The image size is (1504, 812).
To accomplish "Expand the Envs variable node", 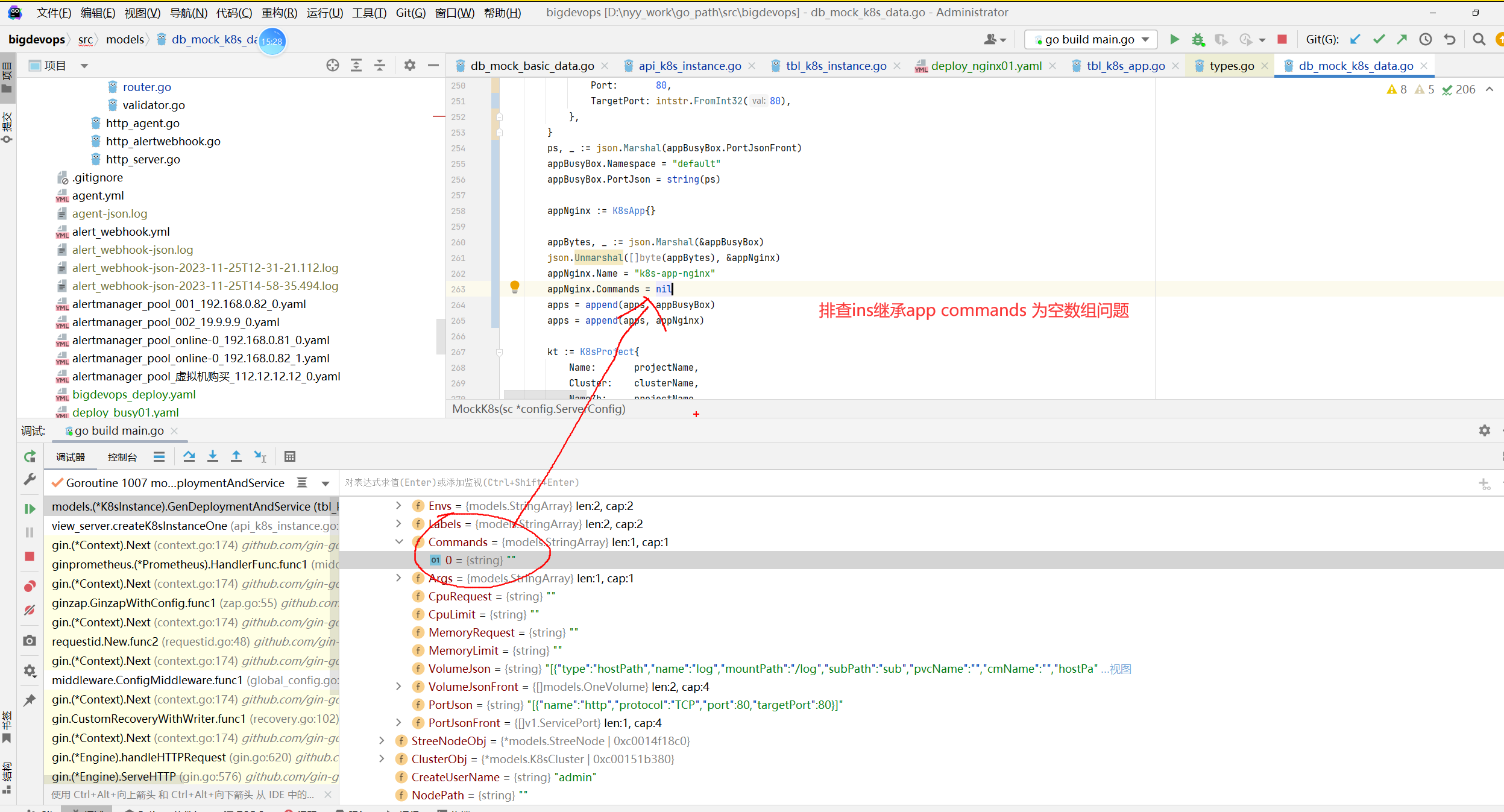I will pos(398,506).
